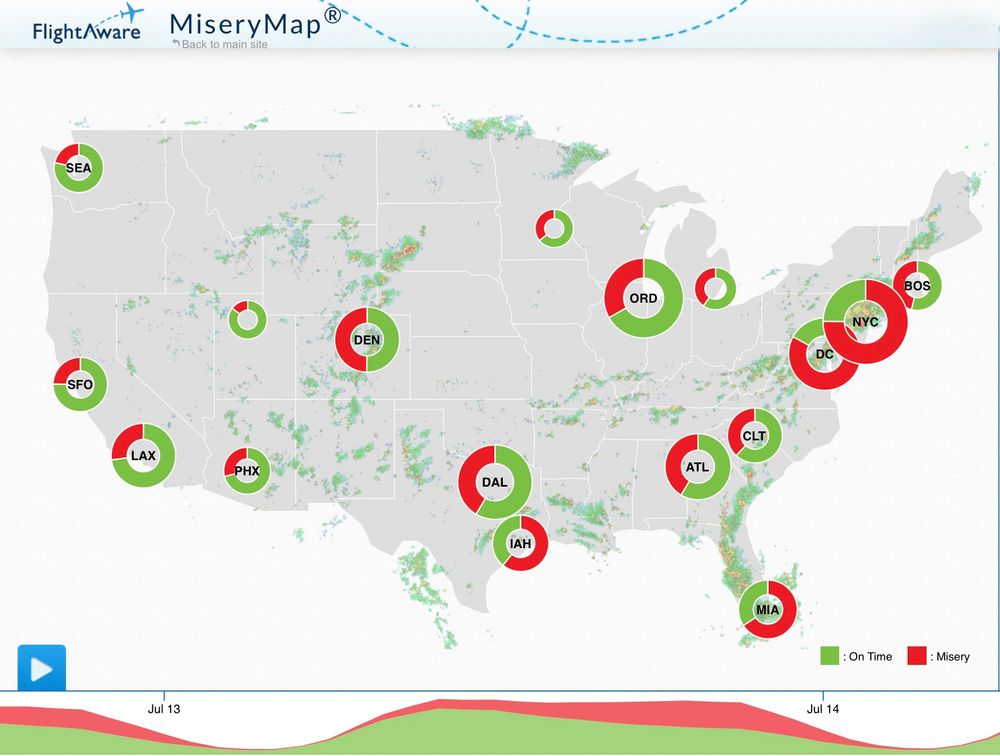The image size is (1000, 756).
Task: Click the Jul 13 timeline marker
Action: 163,707
